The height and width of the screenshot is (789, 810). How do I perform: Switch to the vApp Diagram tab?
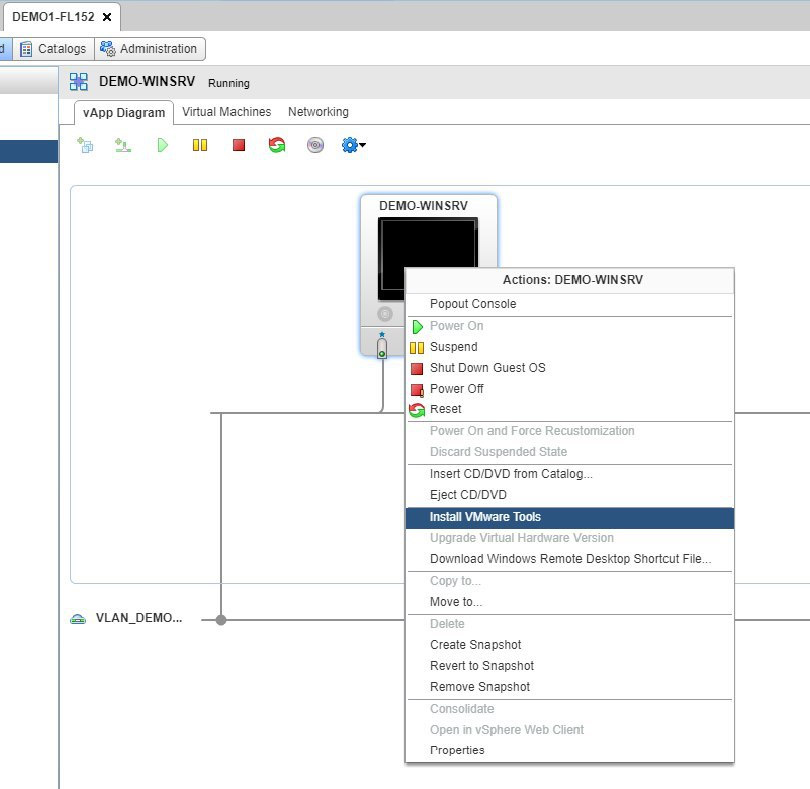[124, 113]
